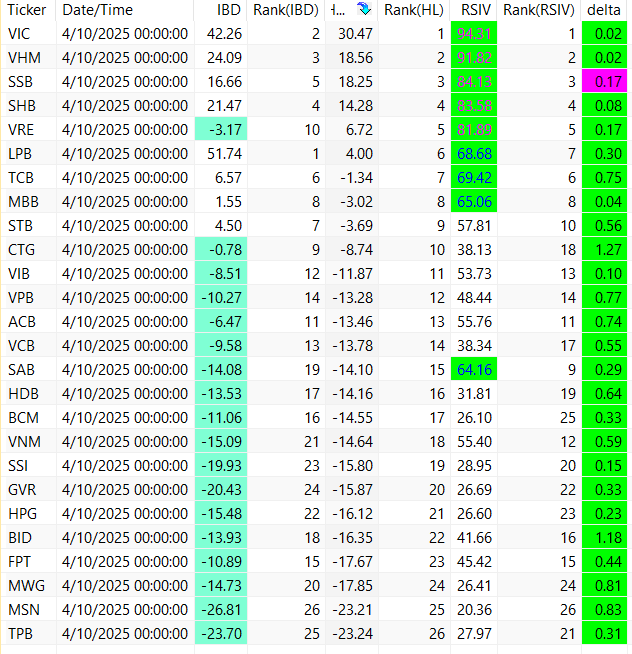The image size is (632, 654).
Task: Click RSIV value 64.16 for SAB
Action: (474, 370)
